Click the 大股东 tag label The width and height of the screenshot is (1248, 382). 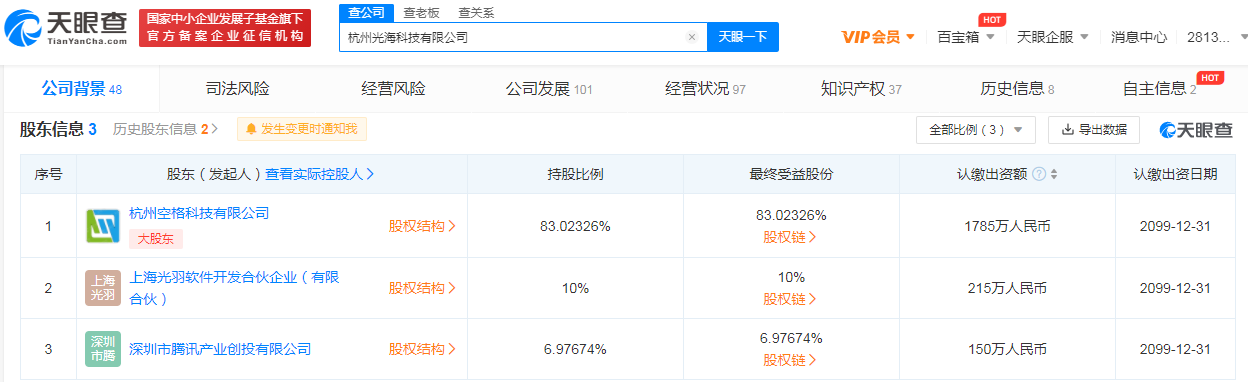(155, 239)
